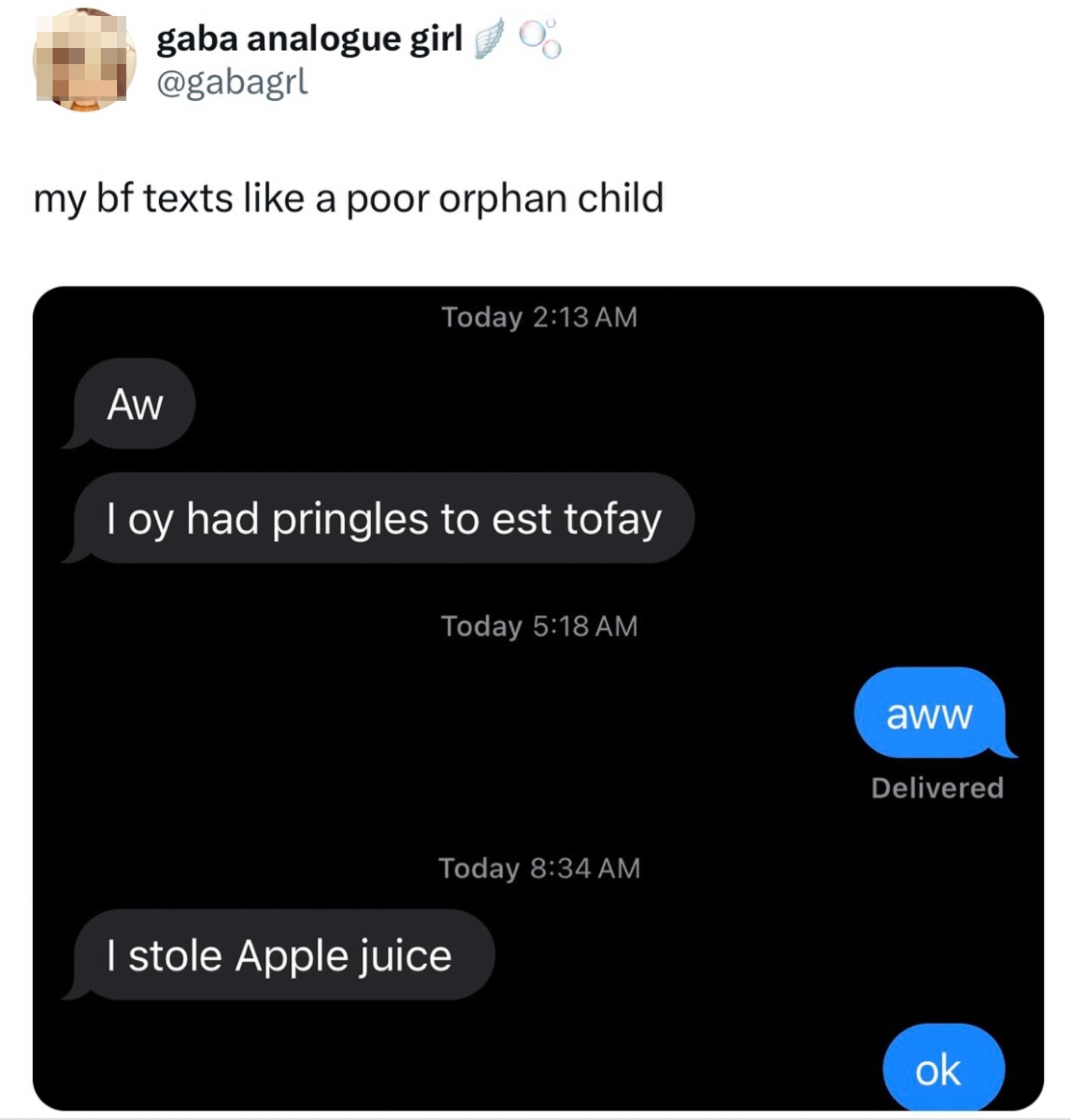Click the bubbles emoji after the name
Image resolution: width=1071 pixels, height=1120 pixels.
point(540,39)
